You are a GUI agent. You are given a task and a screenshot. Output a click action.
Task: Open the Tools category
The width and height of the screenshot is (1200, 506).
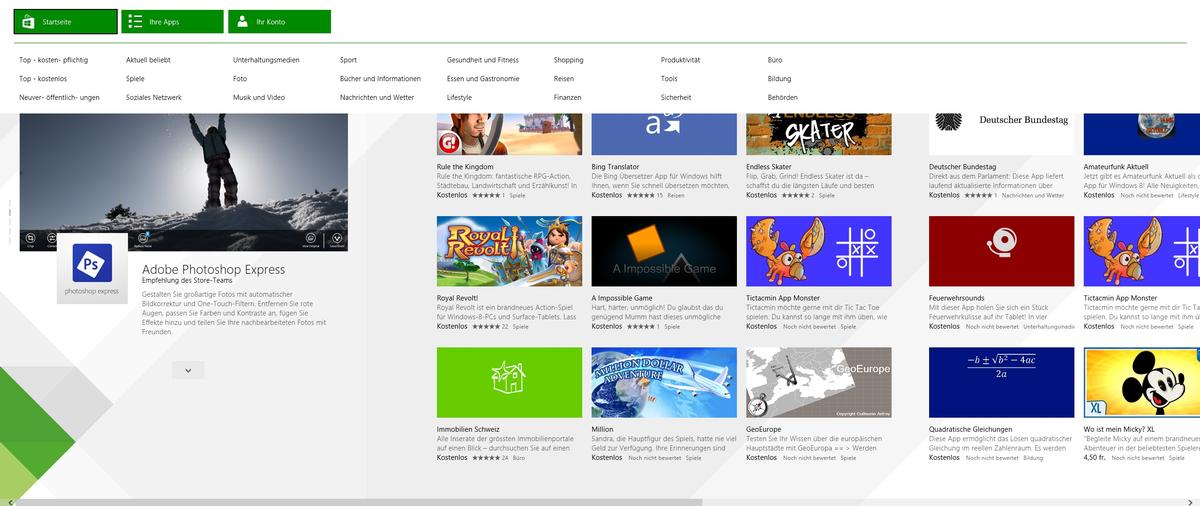[x=669, y=78]
